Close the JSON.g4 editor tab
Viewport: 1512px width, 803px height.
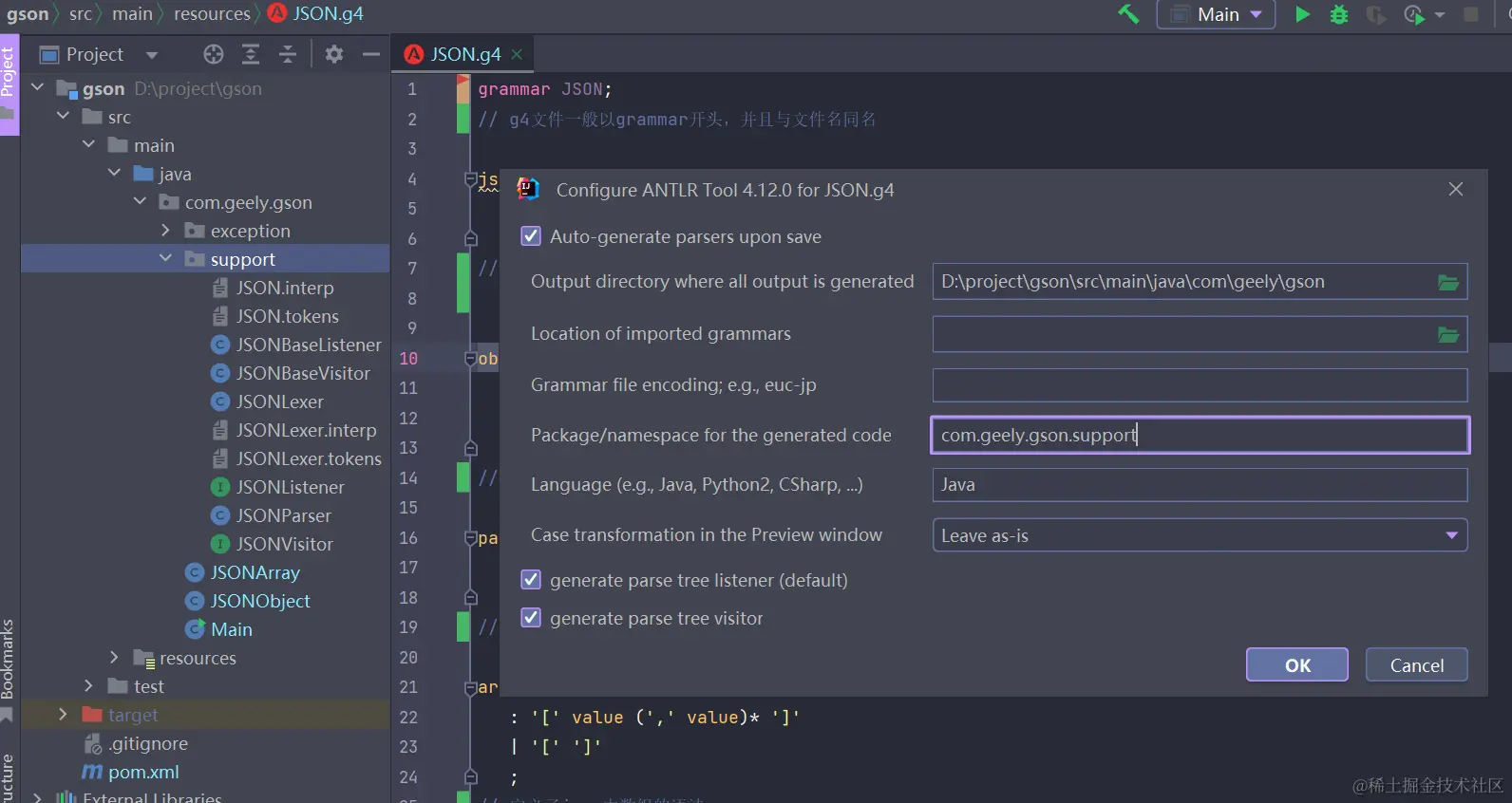[x=517, y=54]
